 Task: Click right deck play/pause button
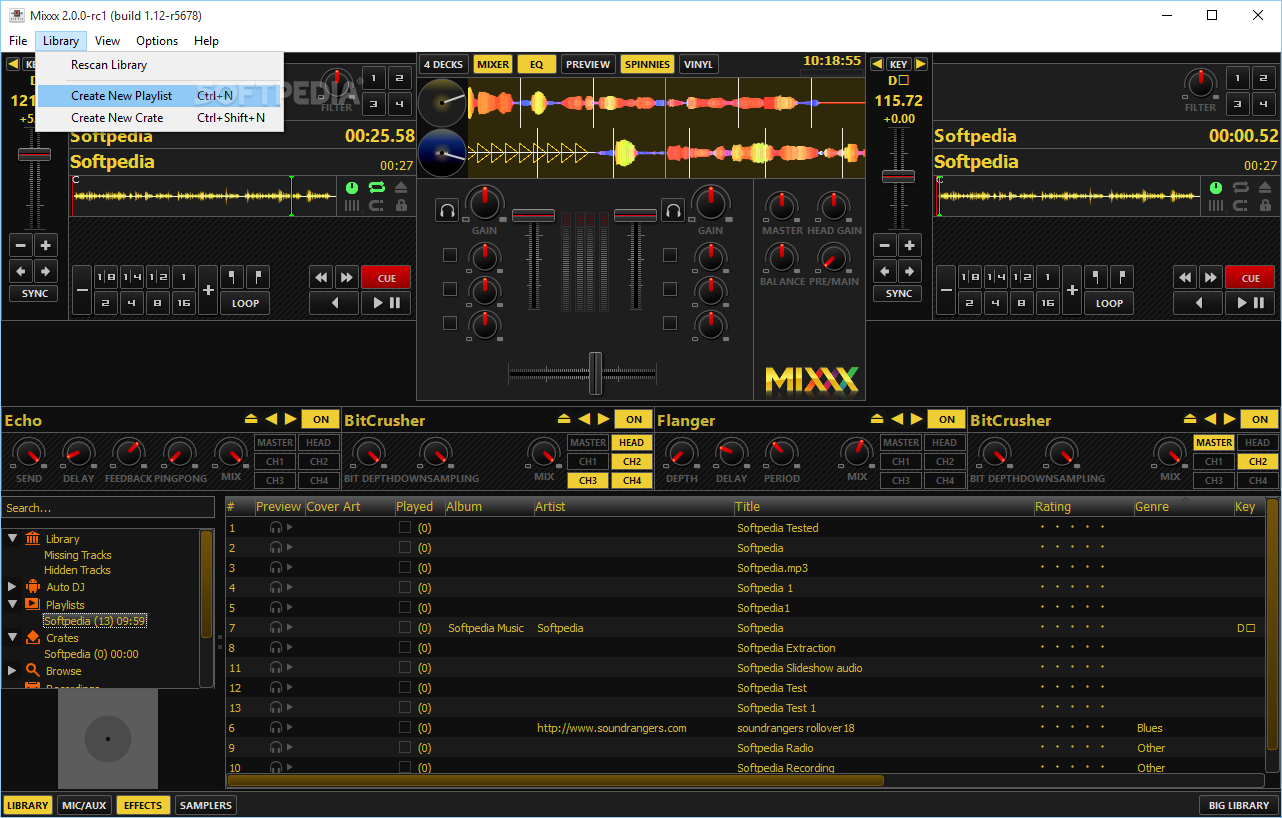tap(1250, 303)
